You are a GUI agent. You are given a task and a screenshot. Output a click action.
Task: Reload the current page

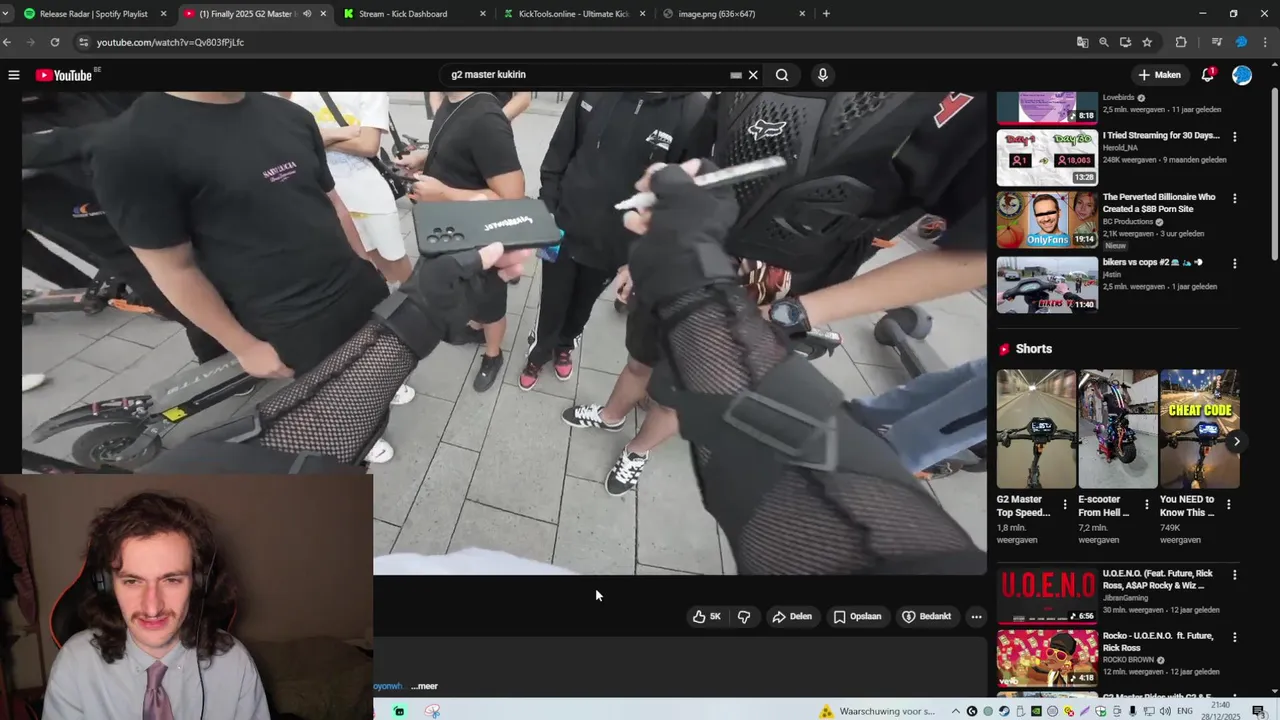[x=55, y=42]
